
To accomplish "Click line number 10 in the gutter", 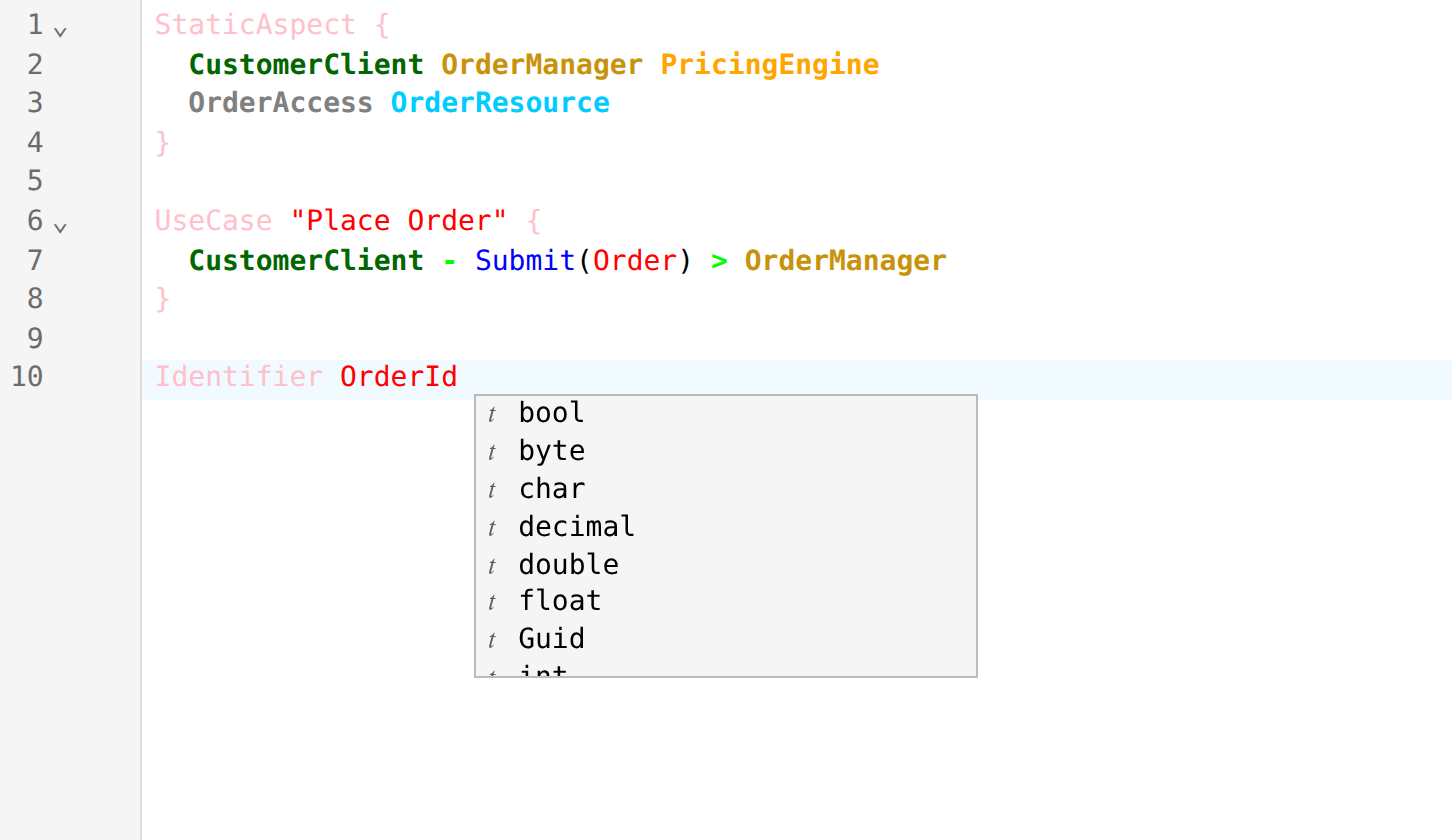I will pos(27,377).
